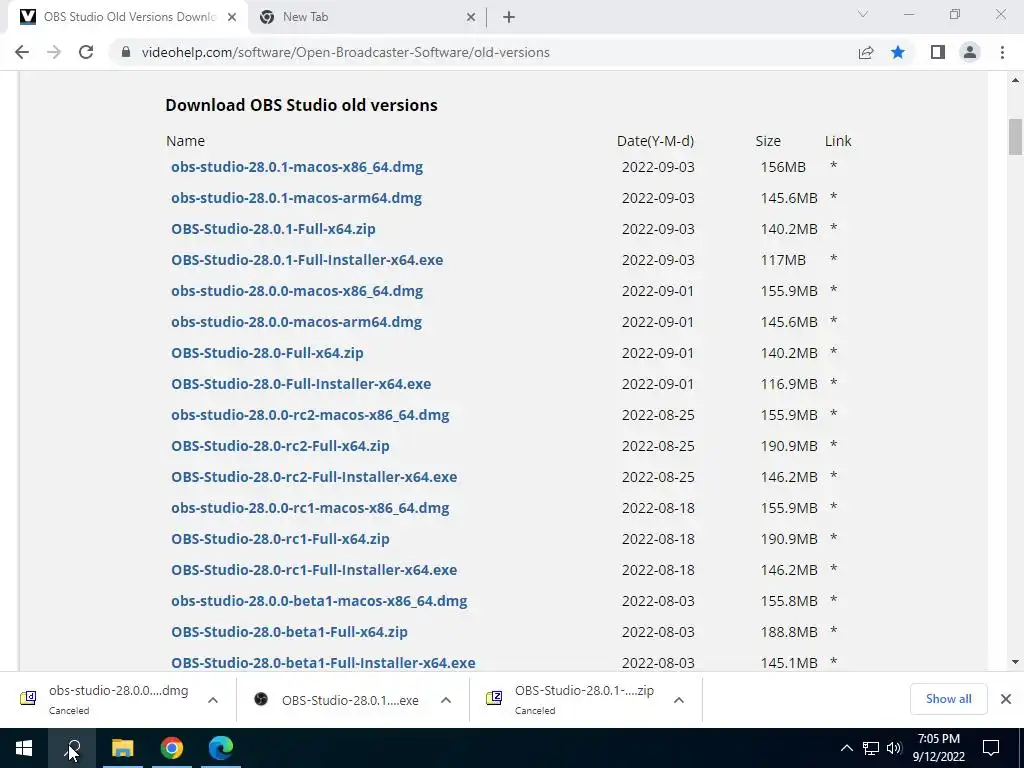This screenshot has width=1024, height=768.
Task: Switch to the New Tab tab
Action: tap(368, 17)
